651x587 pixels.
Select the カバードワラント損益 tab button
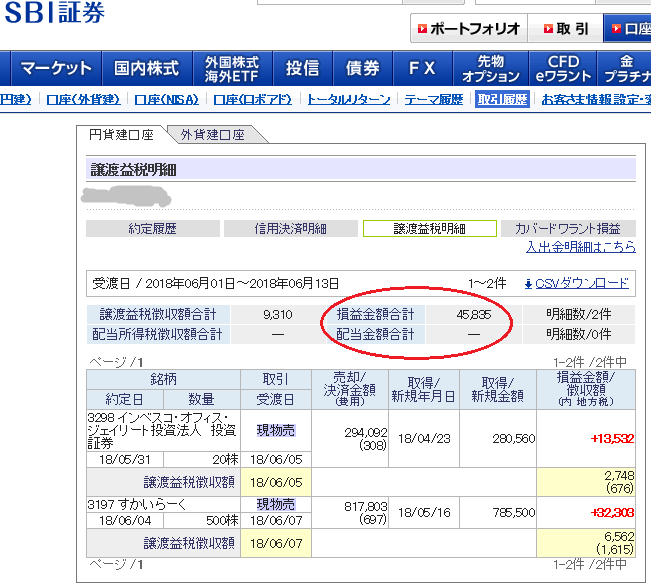tap(568, 229)
